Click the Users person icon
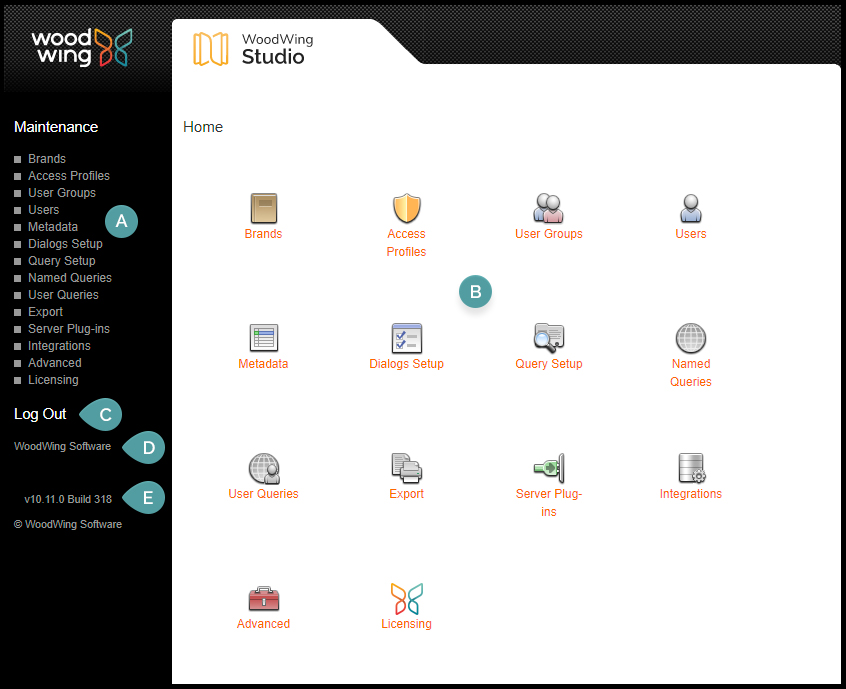Screen dimensions: 846x689 point(691,208)
